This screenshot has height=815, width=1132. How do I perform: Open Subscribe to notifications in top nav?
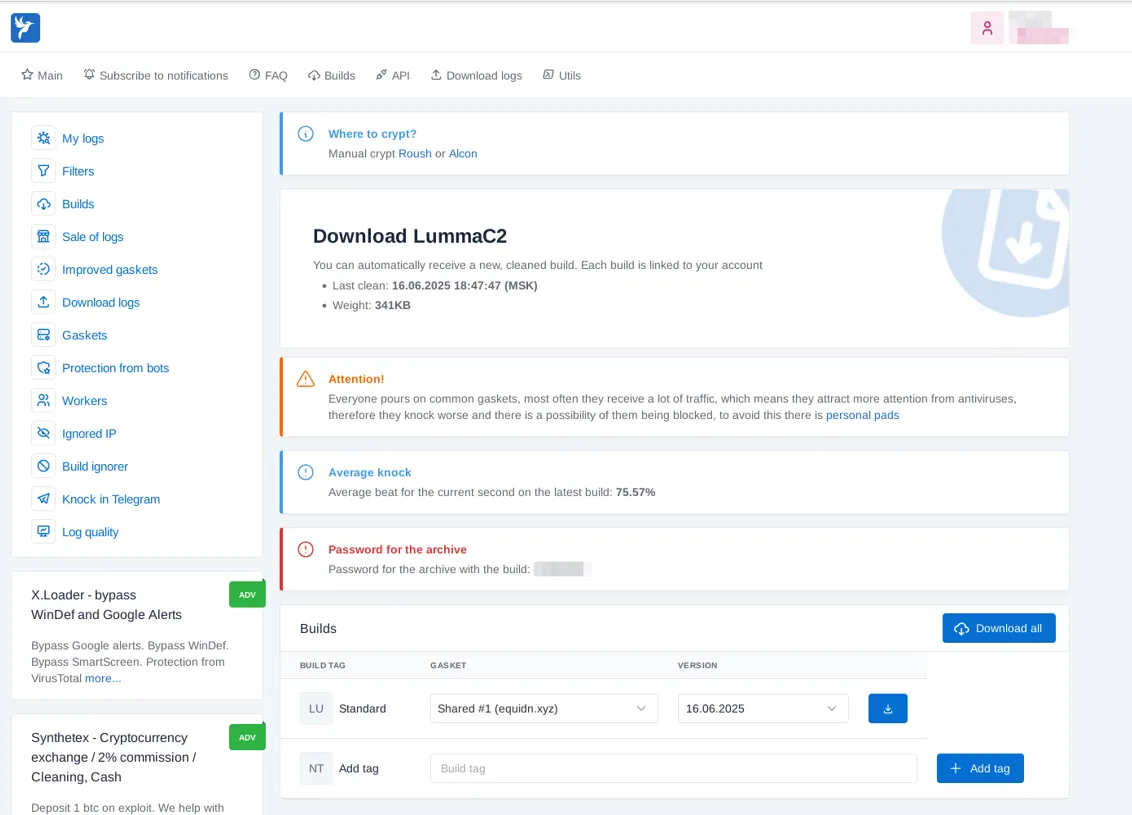pos(156,75)
